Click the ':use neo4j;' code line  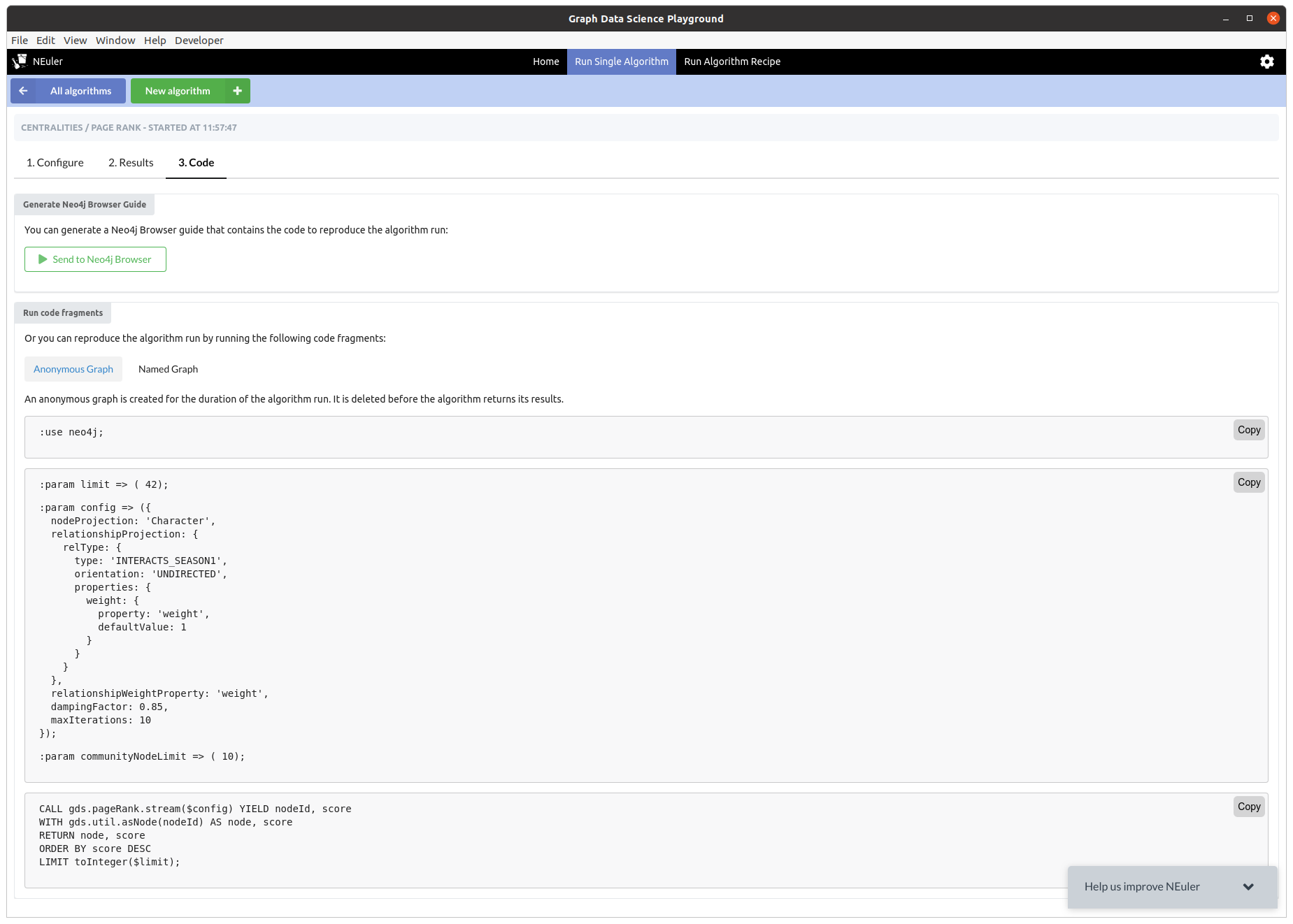pos(71,433)
